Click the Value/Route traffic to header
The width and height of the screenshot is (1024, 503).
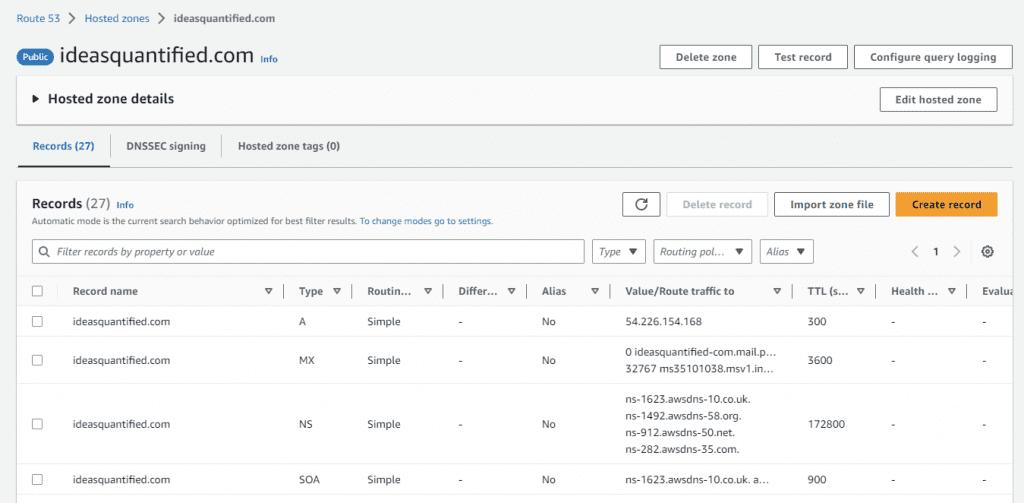point(680,291)
